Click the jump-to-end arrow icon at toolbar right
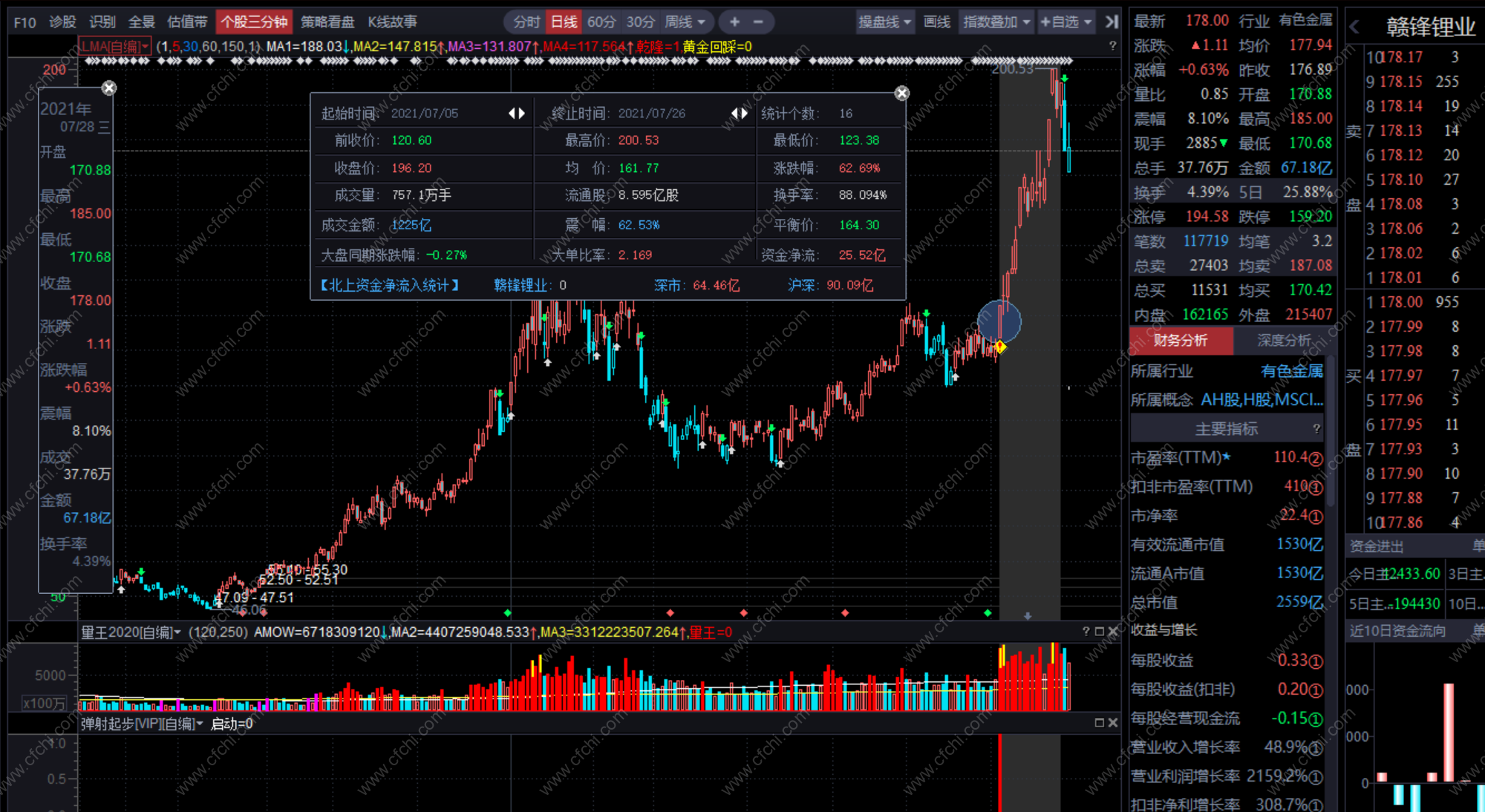Screen dimensions: 1485x812 pos(1111,22)
